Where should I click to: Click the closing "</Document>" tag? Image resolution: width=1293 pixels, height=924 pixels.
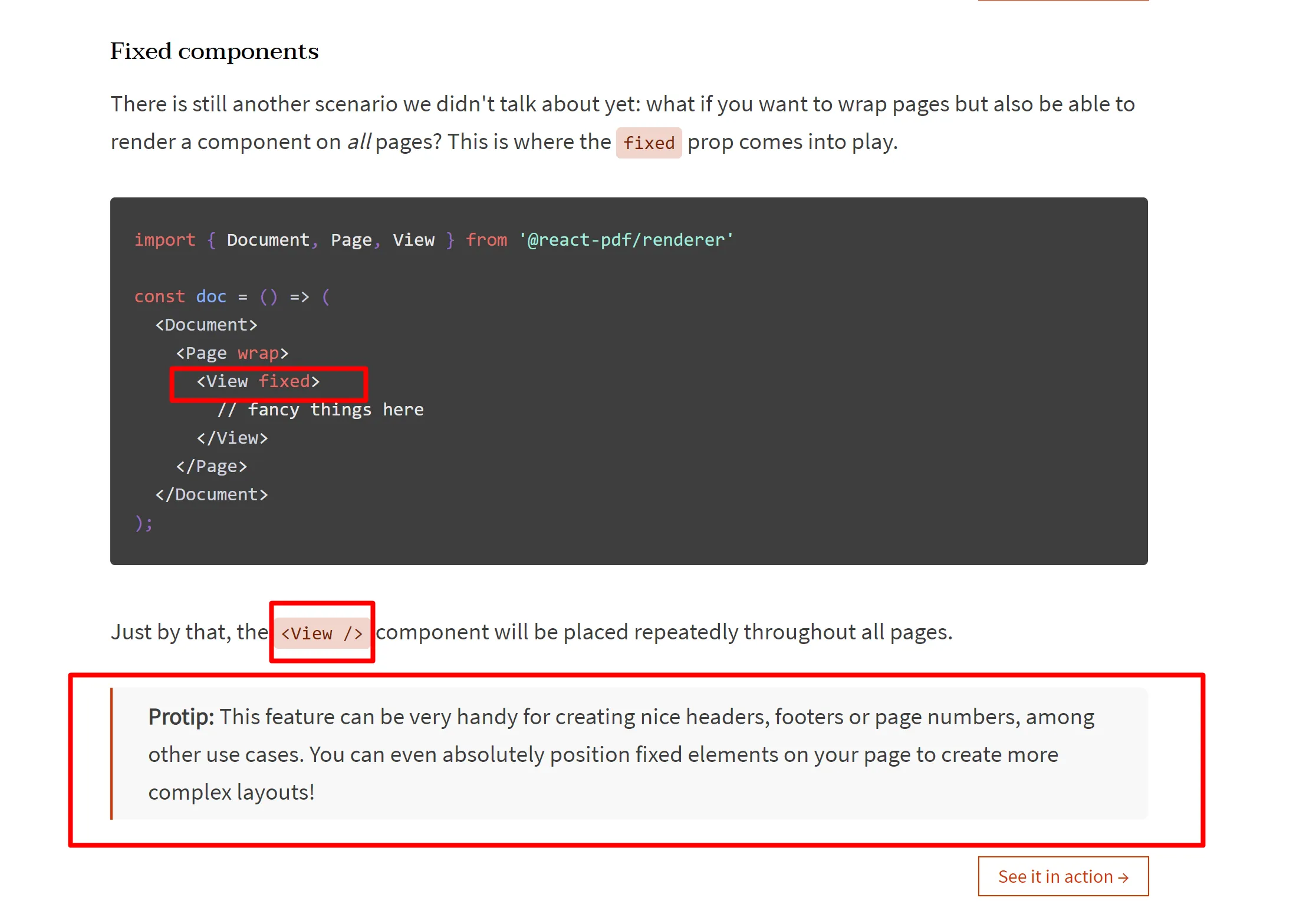tap(211, 494)
